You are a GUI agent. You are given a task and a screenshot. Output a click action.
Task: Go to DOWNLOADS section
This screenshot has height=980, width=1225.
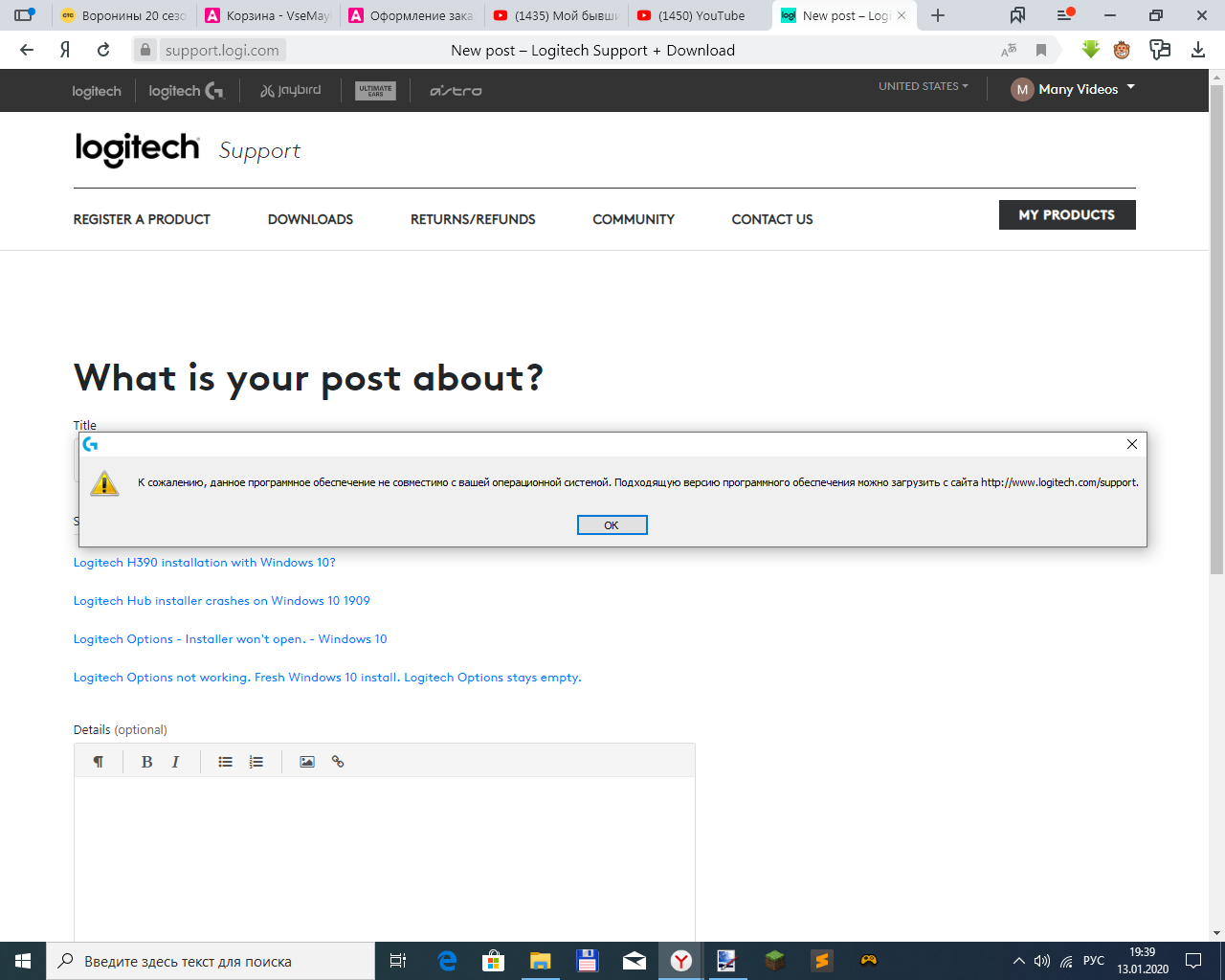pos(310,219)
